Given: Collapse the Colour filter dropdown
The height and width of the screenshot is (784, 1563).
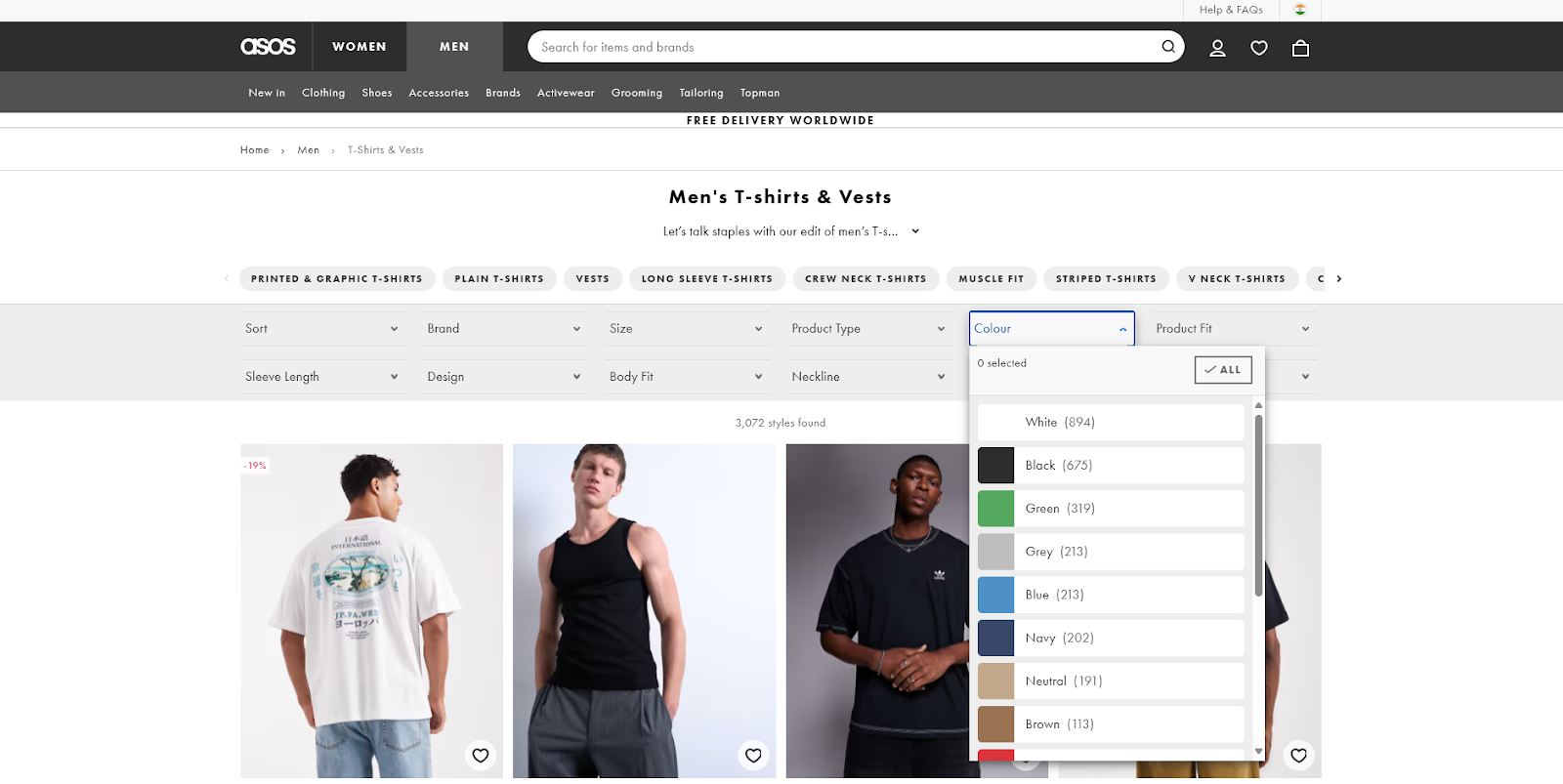Looking at the screenshot, I should click(1051, 329).
